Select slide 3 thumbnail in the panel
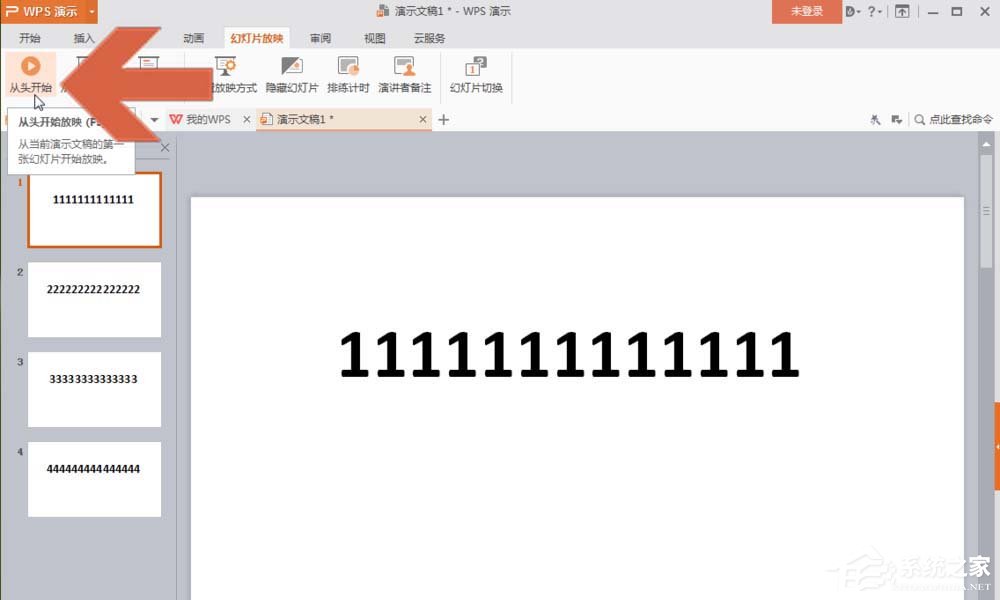This screenshot has width=1000, height=600. (x=93, y=389)
